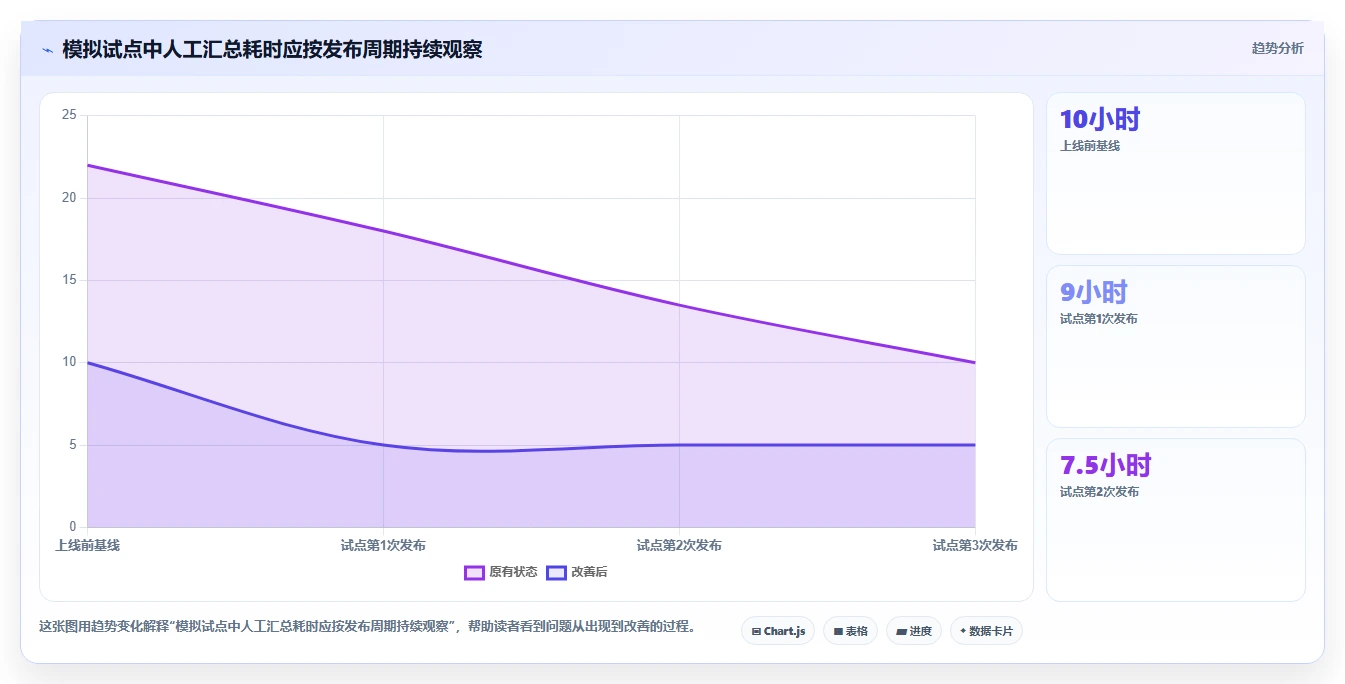This screenshot has width=1345, height=684.
Task: Toggle the 改善后 legend swatch
Action: coord(556,572)
